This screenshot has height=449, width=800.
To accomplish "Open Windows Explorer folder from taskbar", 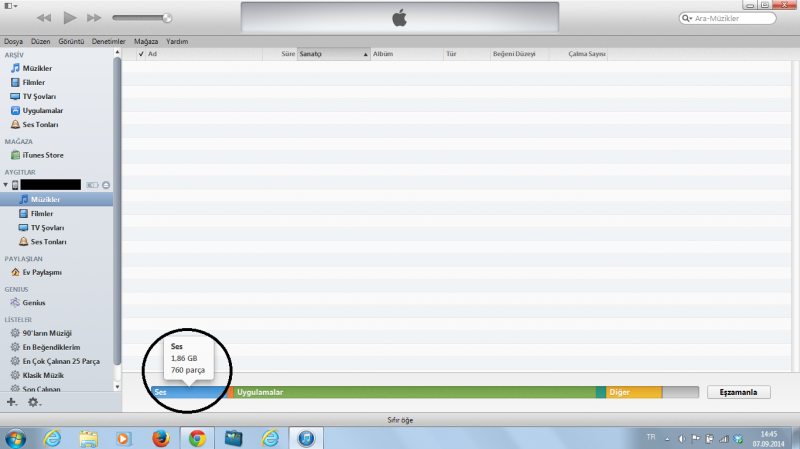I will pyautogui.click(x=88, y=438).
